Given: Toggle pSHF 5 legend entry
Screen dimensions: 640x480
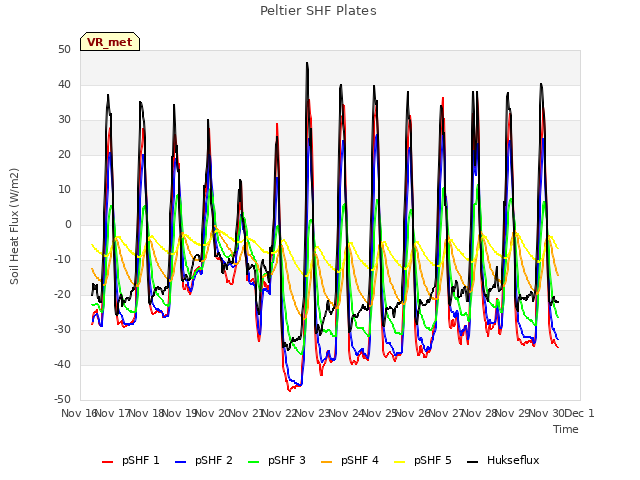Looking at the screenshot, I should point(423,460).
